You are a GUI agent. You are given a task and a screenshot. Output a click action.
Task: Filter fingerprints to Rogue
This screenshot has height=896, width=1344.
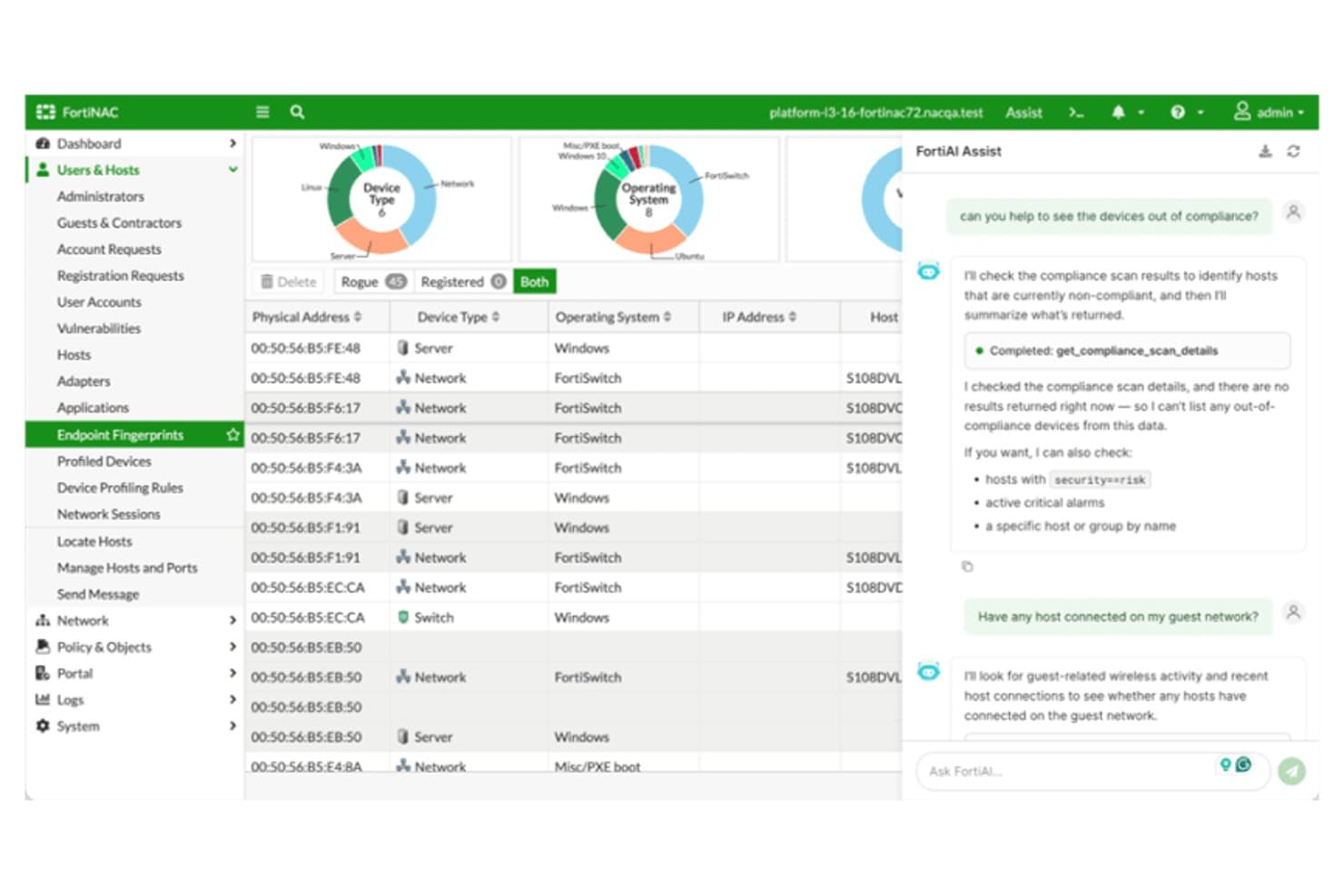373,281
